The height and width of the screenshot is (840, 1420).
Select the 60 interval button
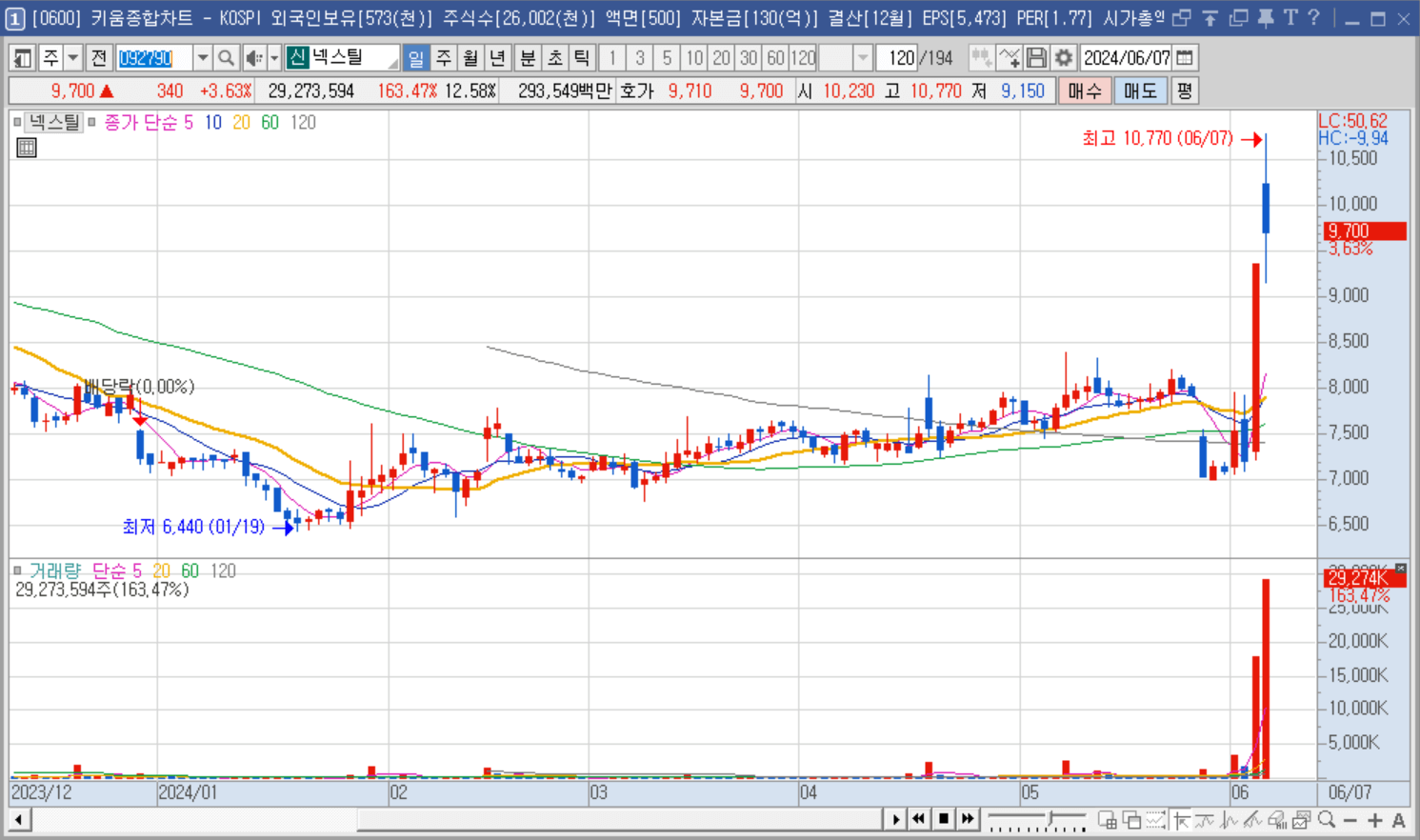[776, 58]
